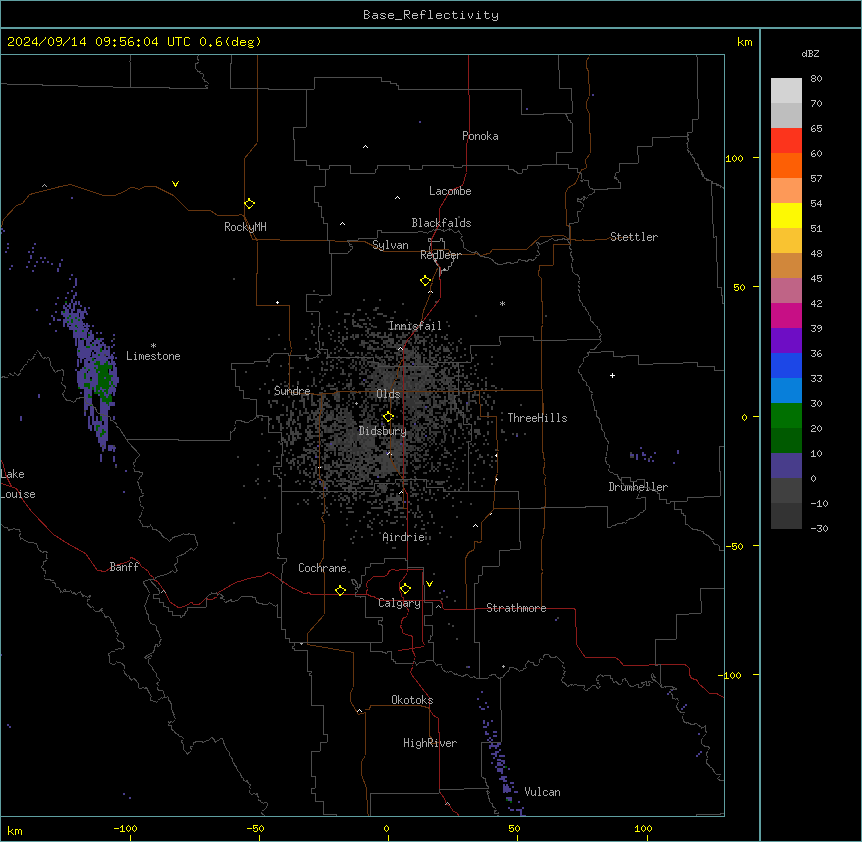
Task: Click the Lacombe city label
Action: (x=450, y=191)
